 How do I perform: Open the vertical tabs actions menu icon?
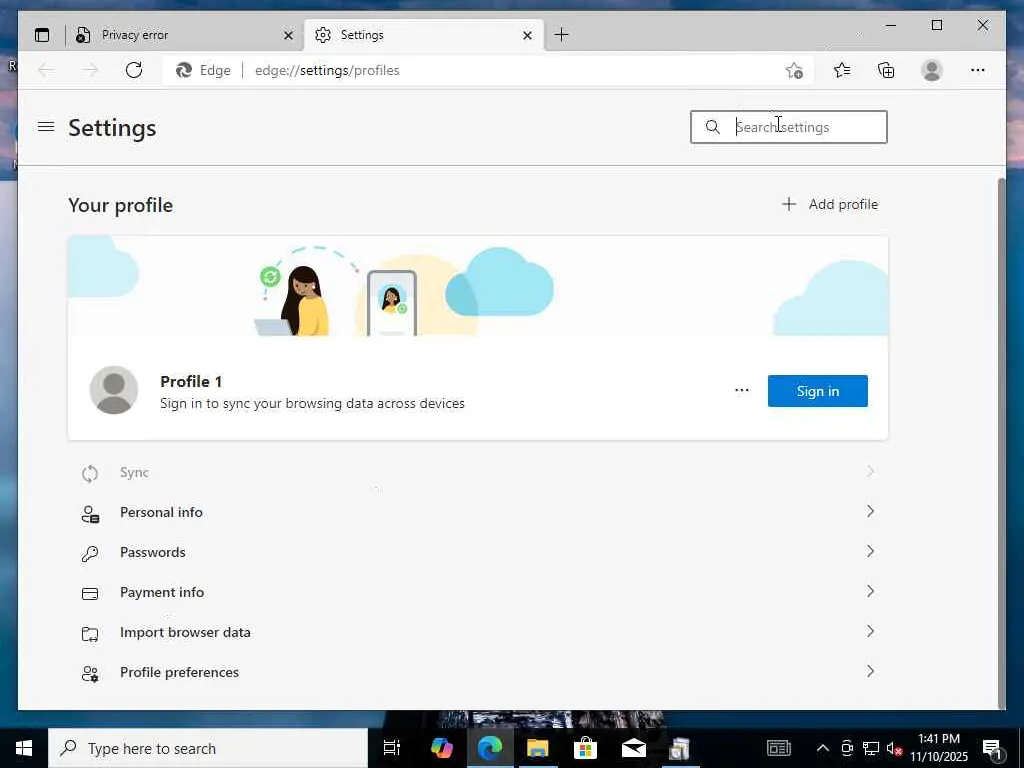tap(42, 35)
